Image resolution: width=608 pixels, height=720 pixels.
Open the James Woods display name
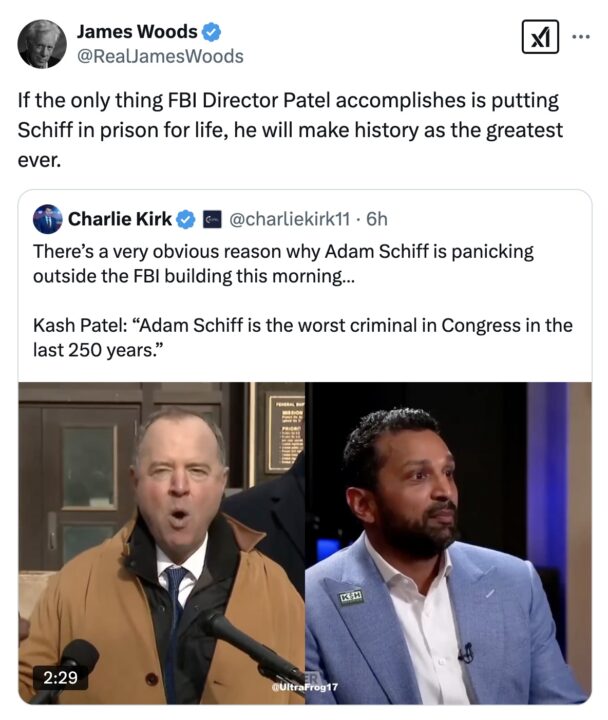135,32
